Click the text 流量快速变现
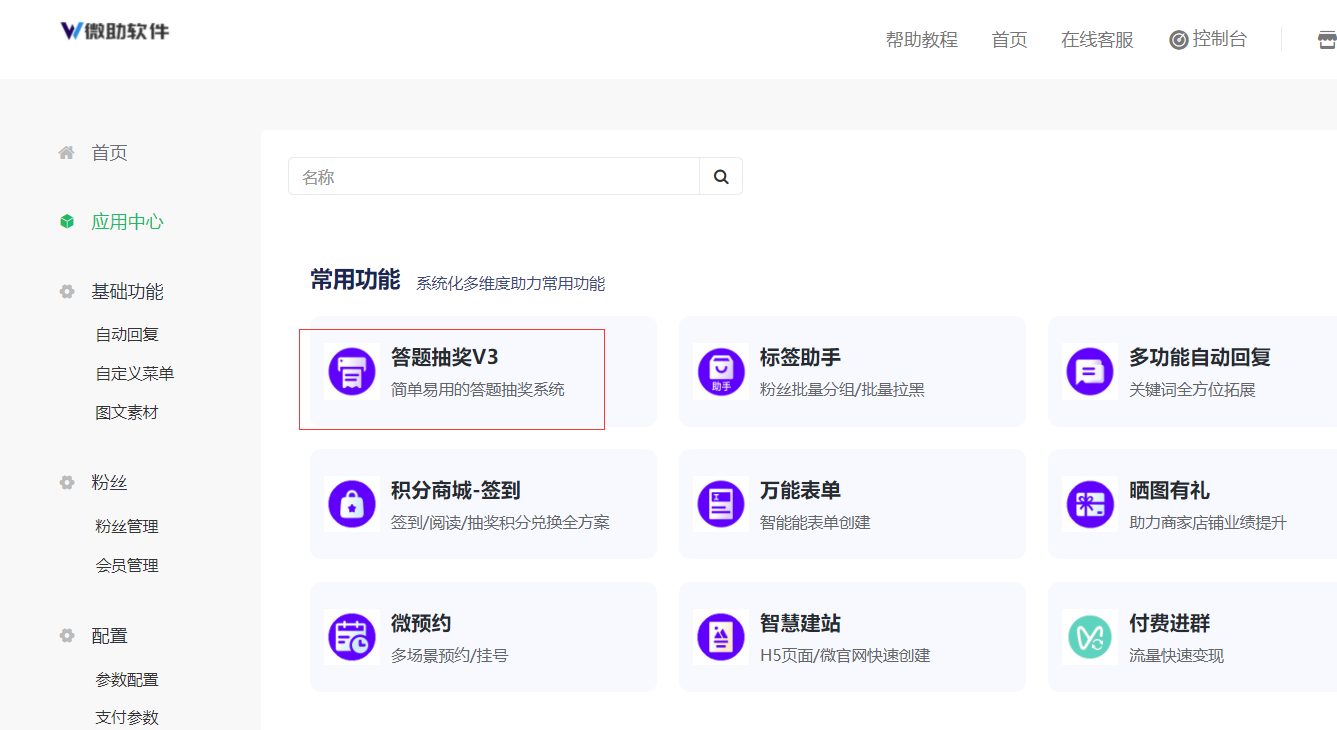Screen dimensions: 1337x730 click(x=1176, y=656)
